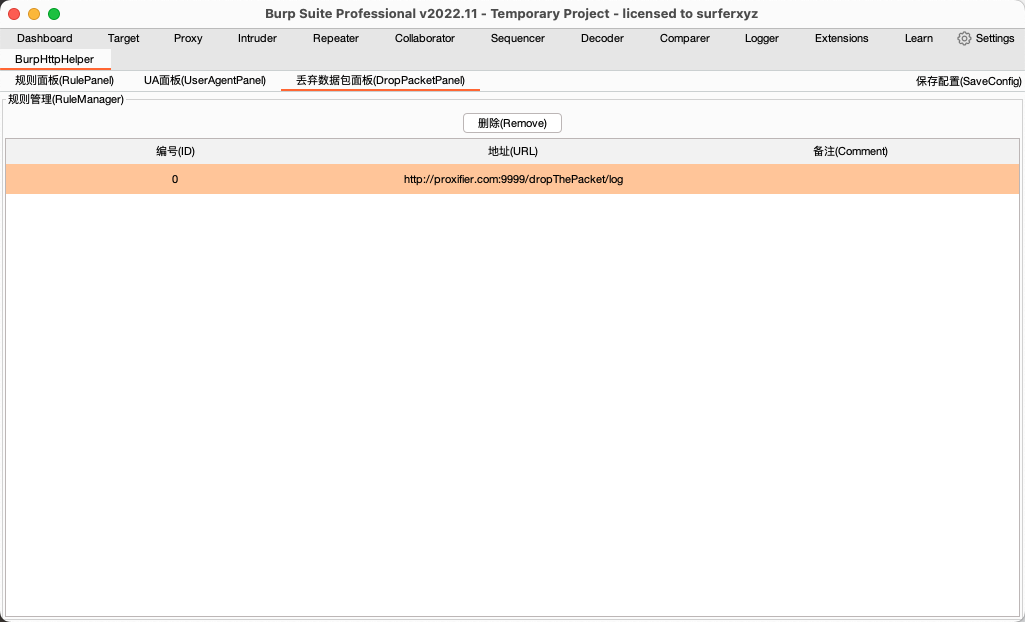Select the proxifier.com dropThePacket URL cell
This screenshot has width=1025, height=622.
pyautogui.click(x=513, y=179)
